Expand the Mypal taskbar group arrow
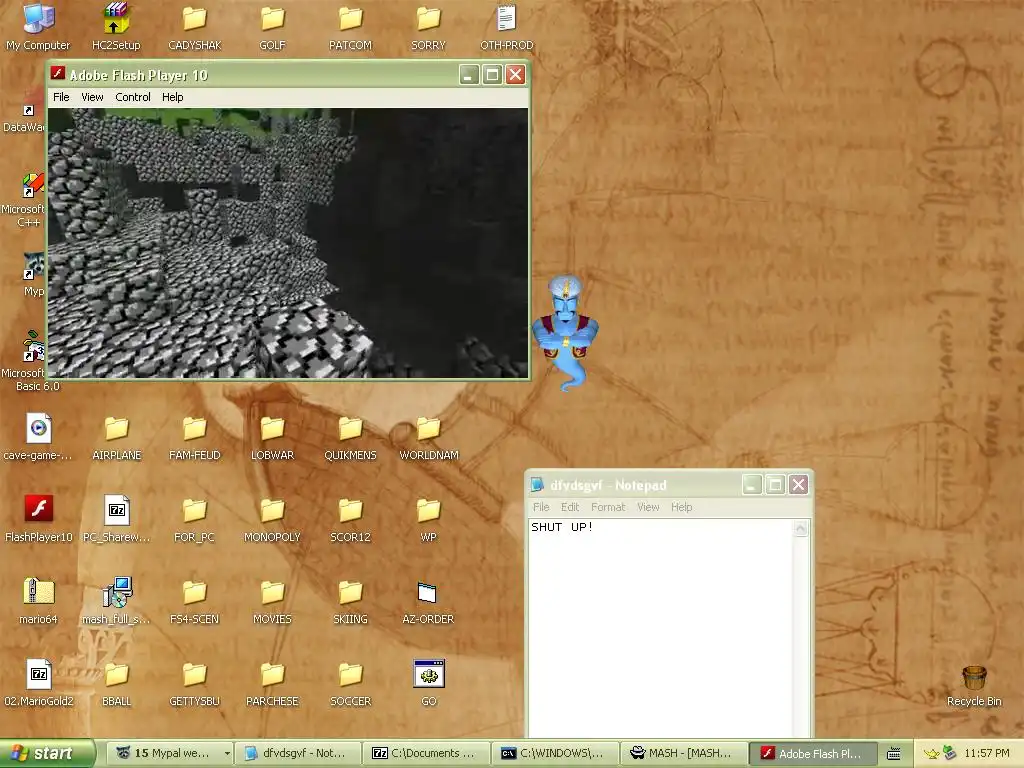Screen dimensions: 1024x768 (227, 753)
